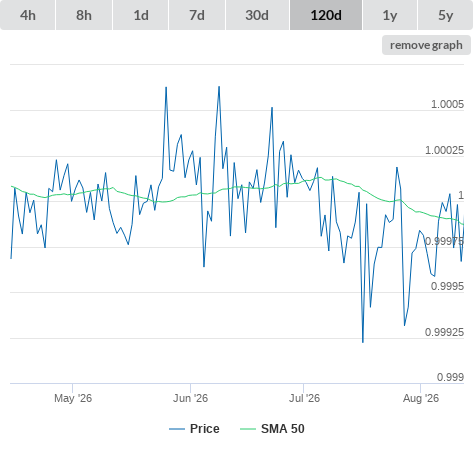Click the 1.0005 y-axis gridline label
This screenshot has width=474, height=455.
click(447, 104)
